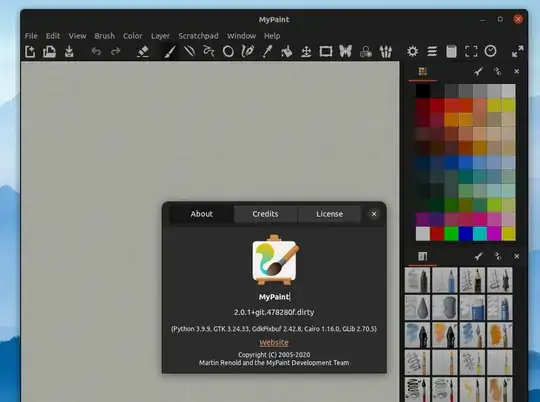Redo the last undone stroke
Image resolution: width=540 pixels, height=402 pixels.
[116, 52]
